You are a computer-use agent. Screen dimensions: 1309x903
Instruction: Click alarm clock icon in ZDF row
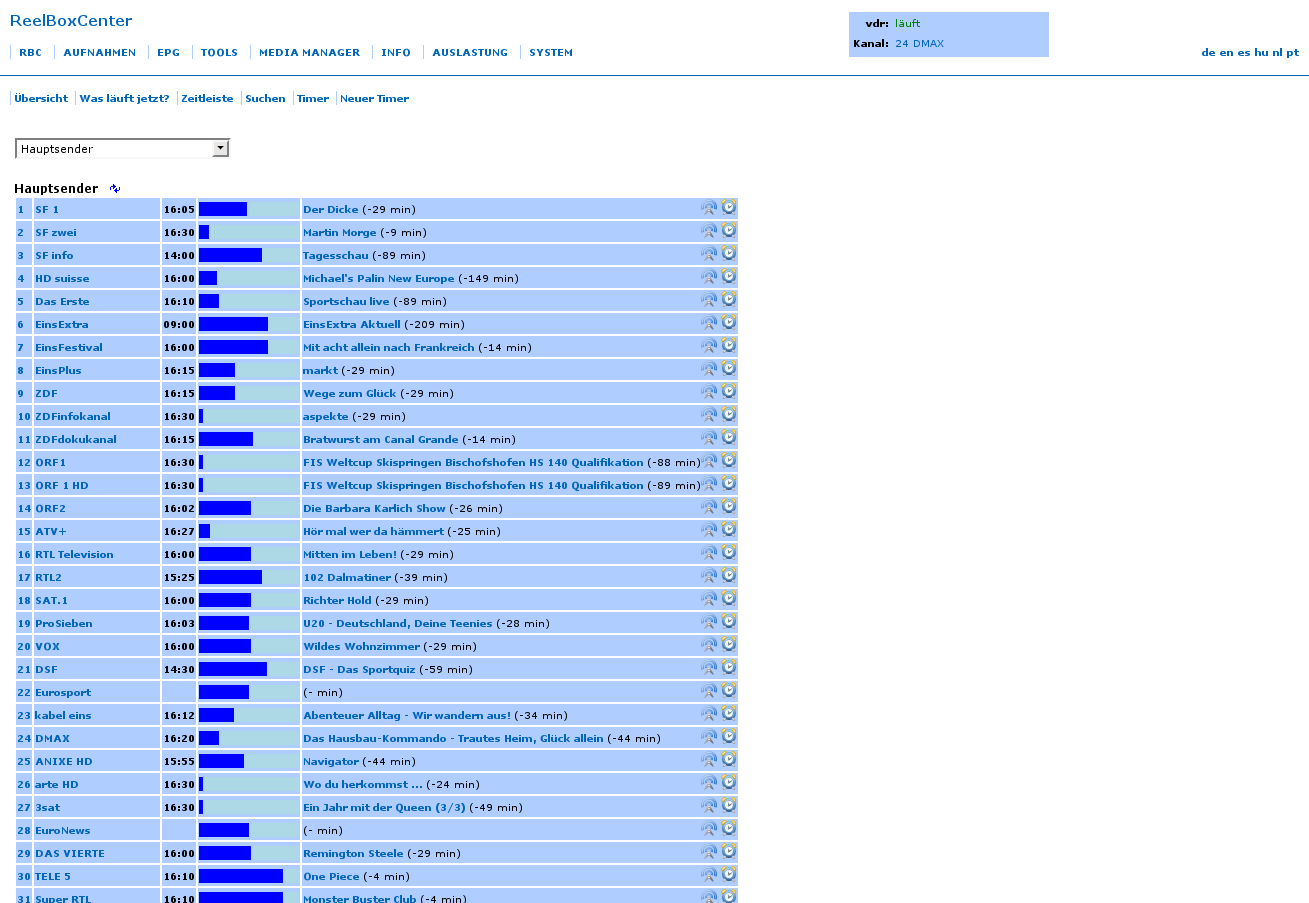tap(729, 392)
